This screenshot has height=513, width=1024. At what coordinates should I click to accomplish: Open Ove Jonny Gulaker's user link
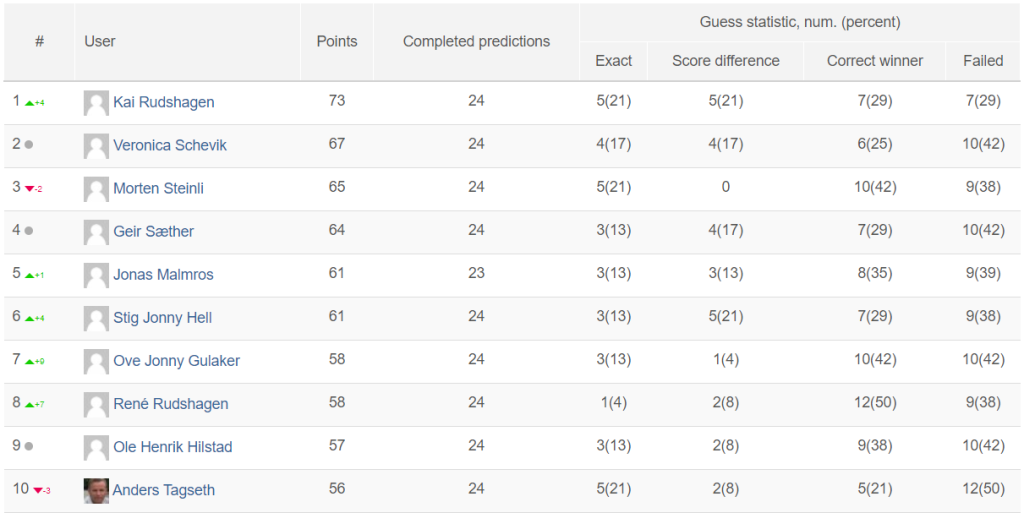[x=176, y=360]
